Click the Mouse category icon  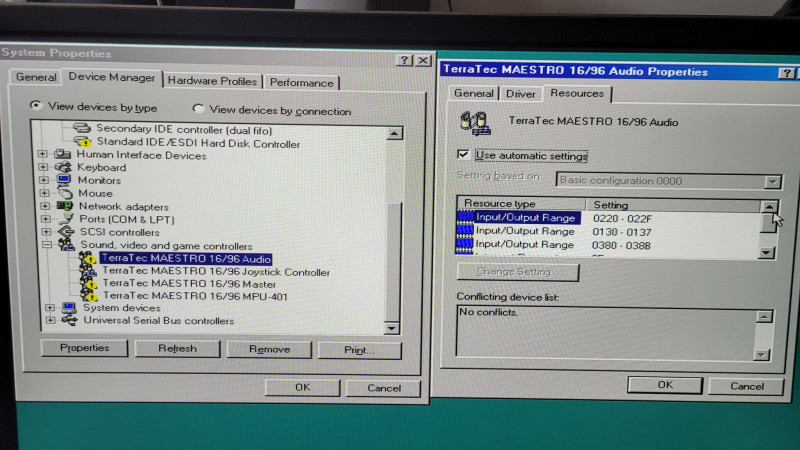[x=64, y=193]
